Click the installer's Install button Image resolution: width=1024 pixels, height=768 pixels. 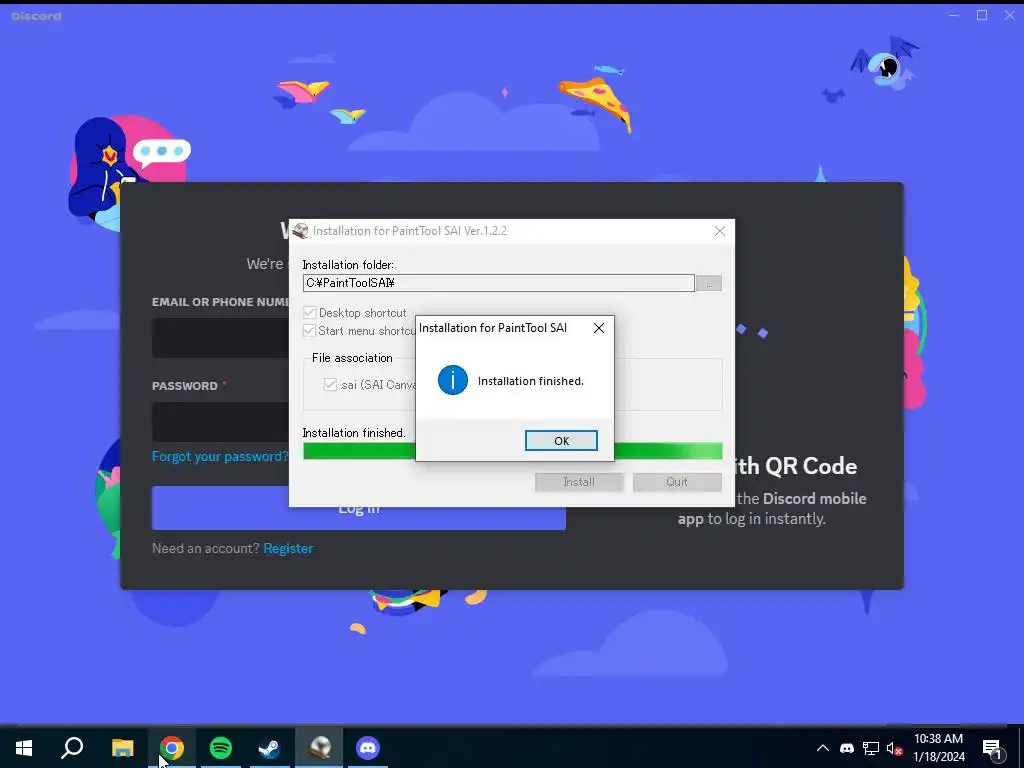tap(579, 482)
